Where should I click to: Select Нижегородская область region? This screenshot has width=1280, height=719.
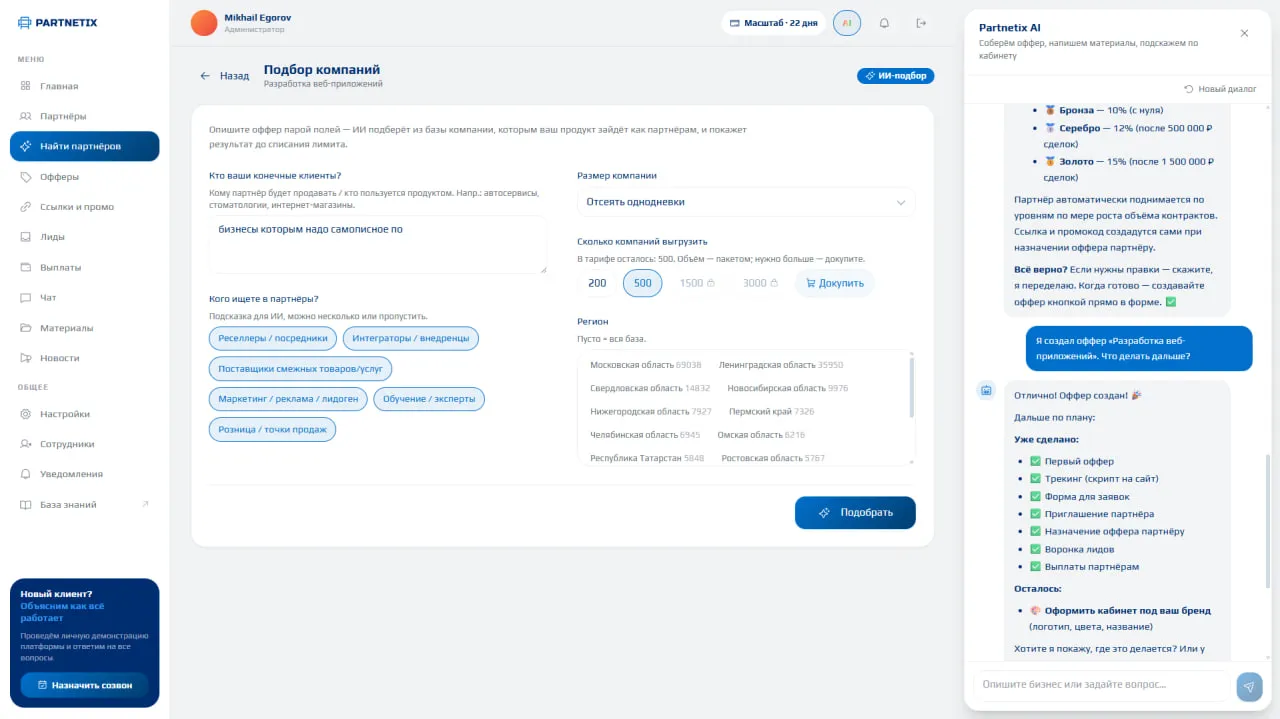tap(651, 411)
